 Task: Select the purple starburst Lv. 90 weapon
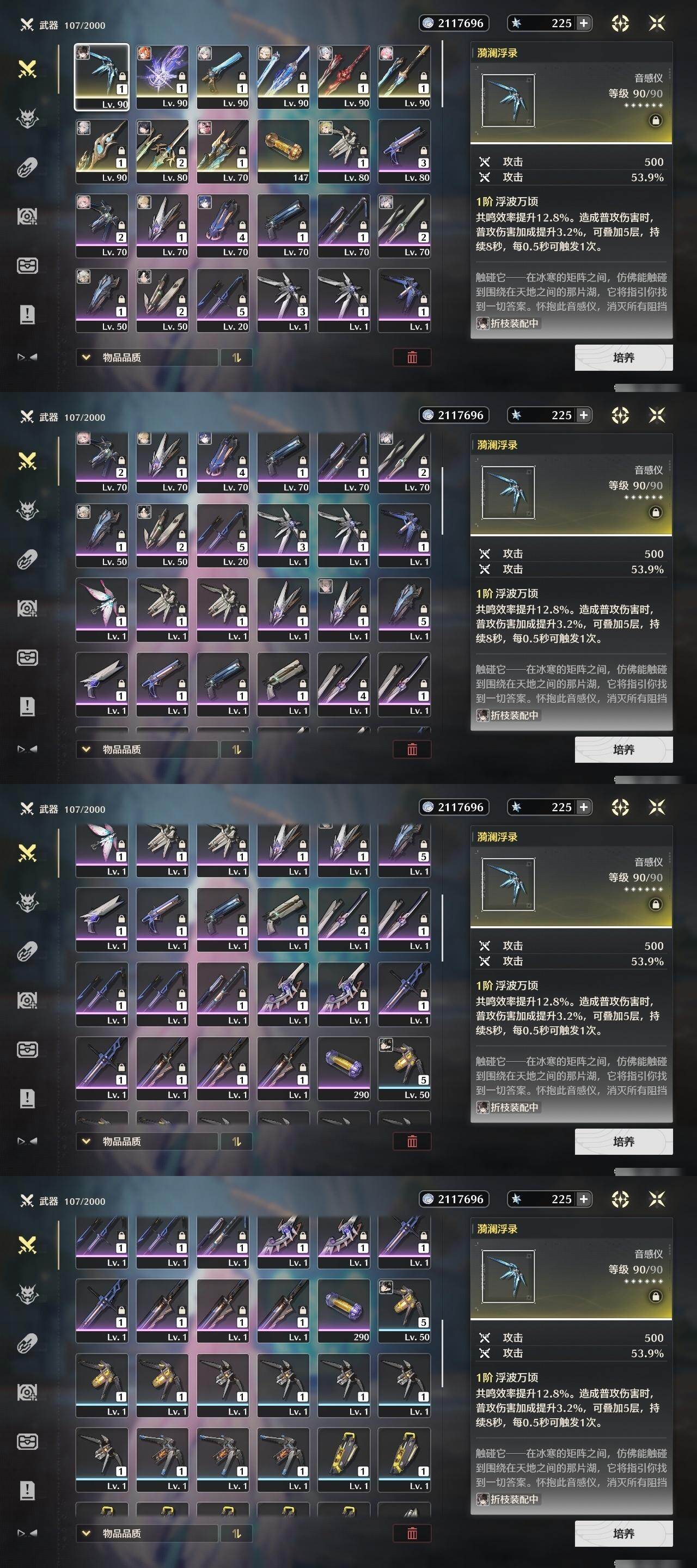click(162, 77)
